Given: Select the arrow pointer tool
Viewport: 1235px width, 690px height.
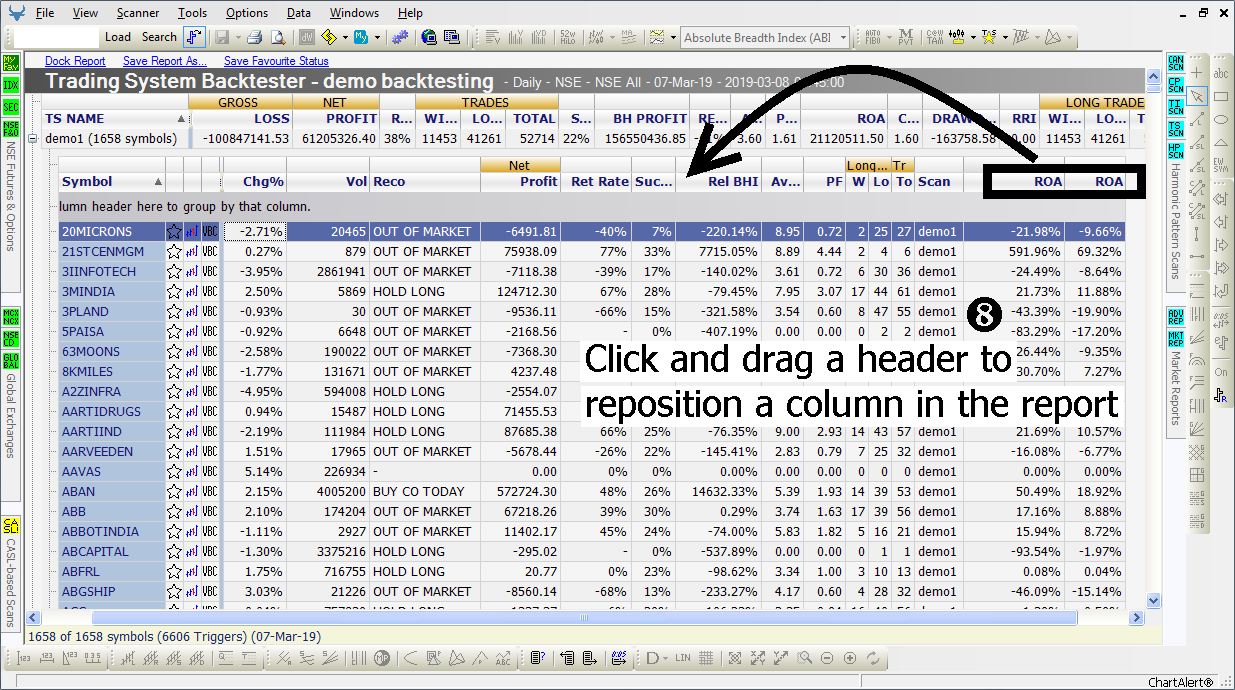Looking at the screenshot, I should [1198, 97].
